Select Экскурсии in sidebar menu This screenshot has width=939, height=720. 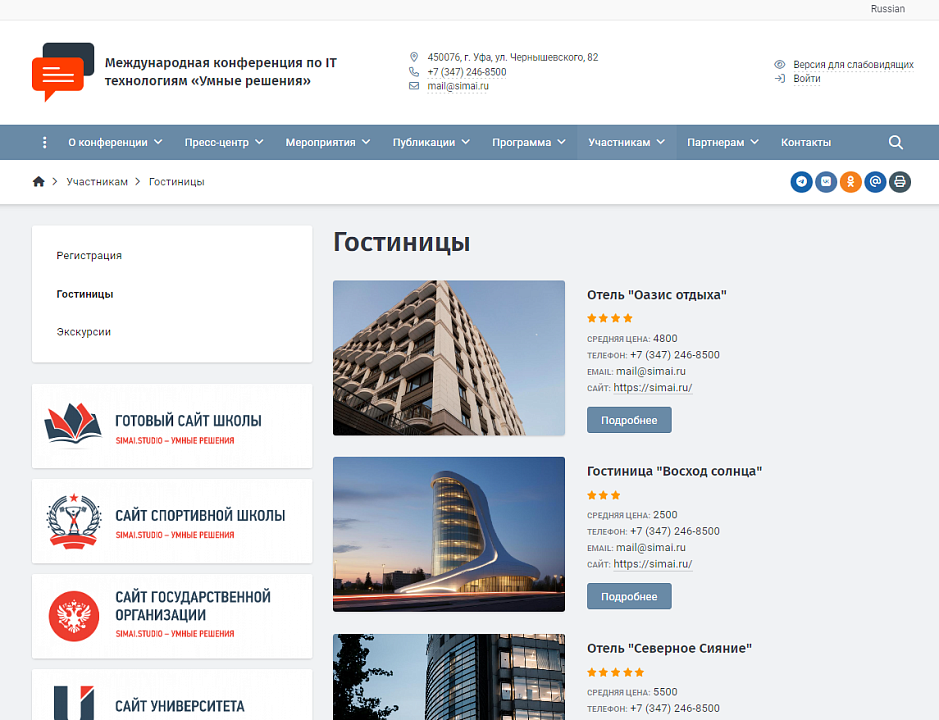[83, 332]
